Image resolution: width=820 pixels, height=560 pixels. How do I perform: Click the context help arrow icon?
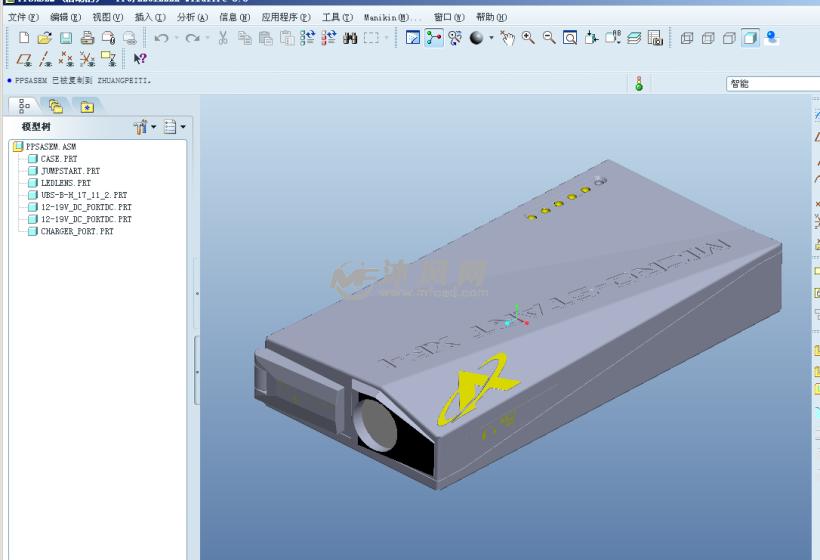[x=140, y=59]
